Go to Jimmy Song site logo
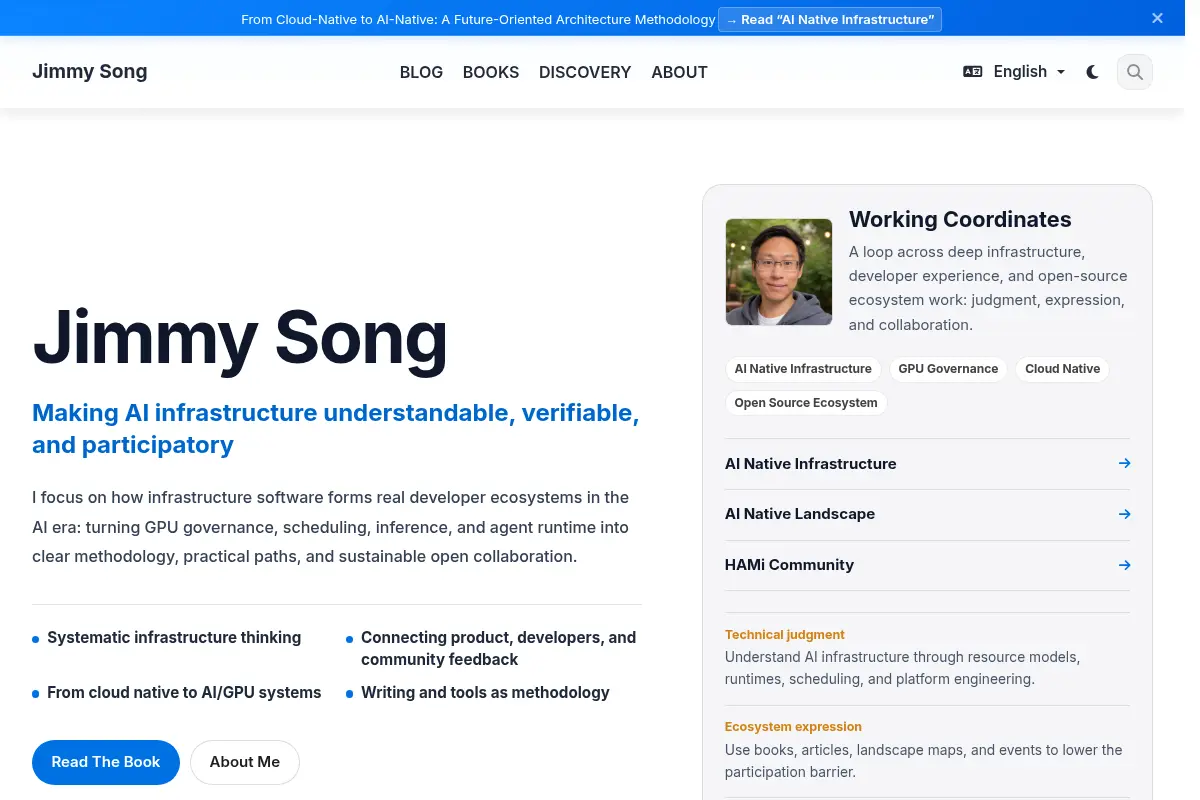Screen dimensions: 1200x800 (90, 71)
